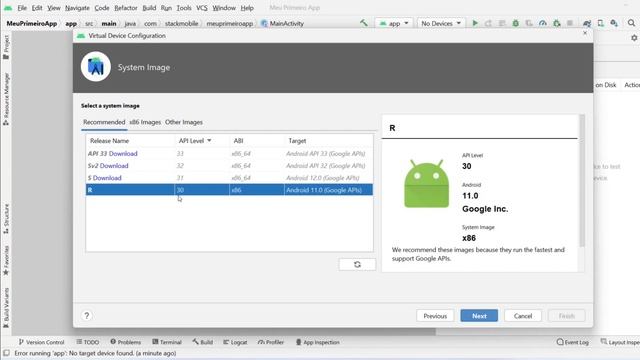This screenshot has width=640, height=360.
Task: Click the ABI column header
Action: click(238, 140)
